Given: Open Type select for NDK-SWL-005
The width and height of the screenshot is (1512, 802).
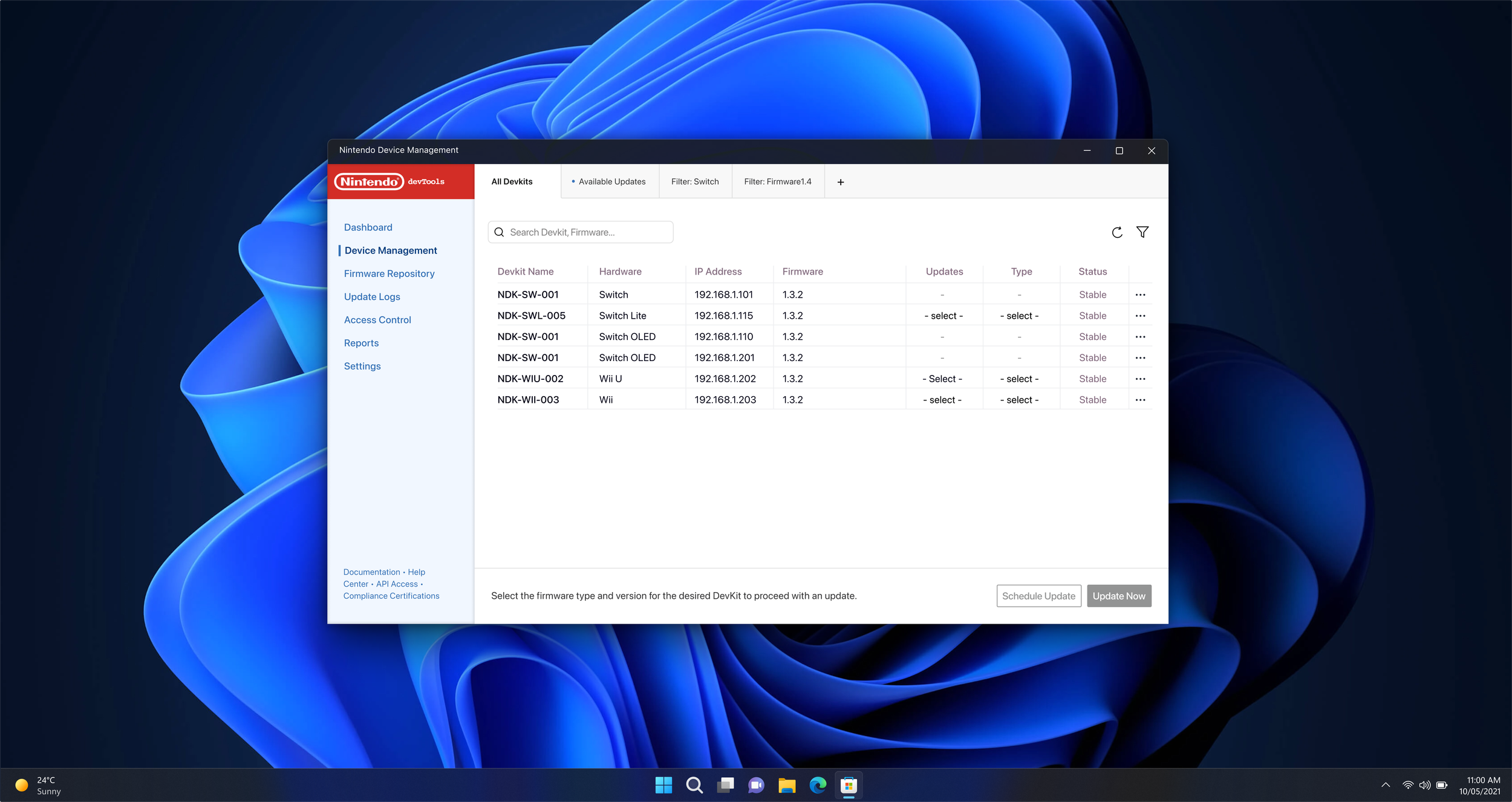Looking at the screenshot, I should [x=1019, y=316].
